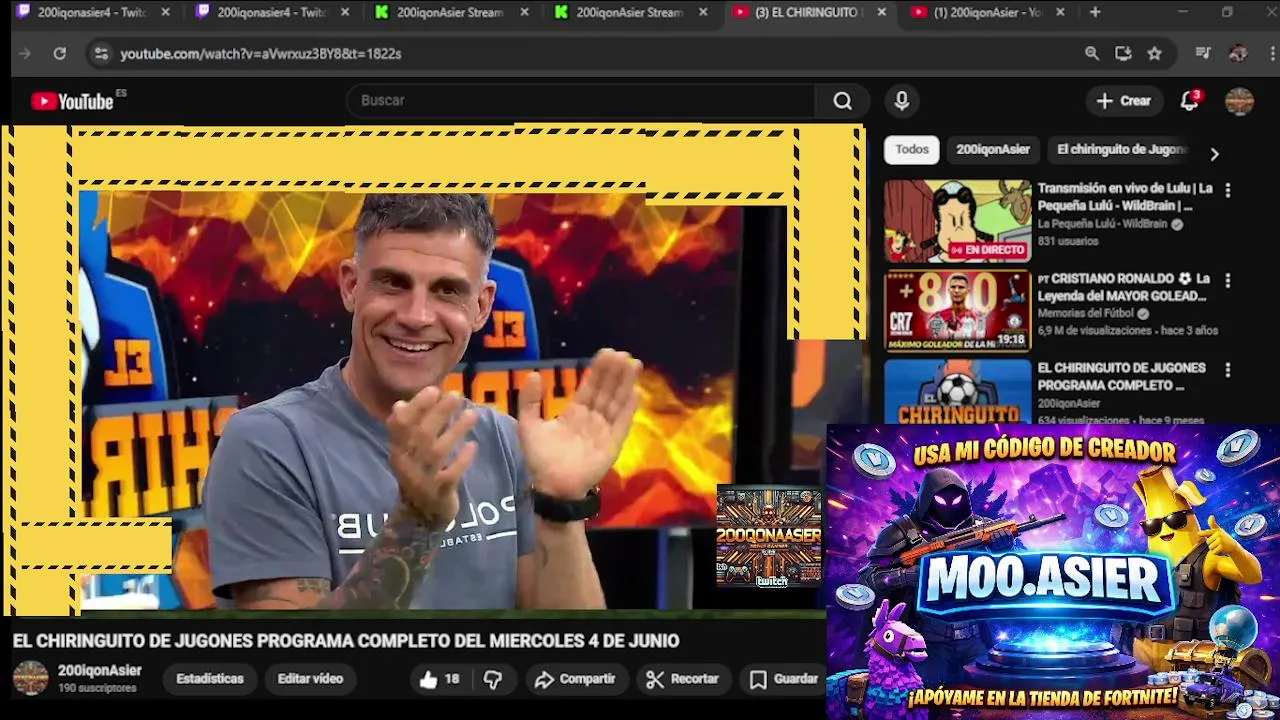
Task: Select the El chiringuito de Jugones chip
Action: [x=1122, y=150]
